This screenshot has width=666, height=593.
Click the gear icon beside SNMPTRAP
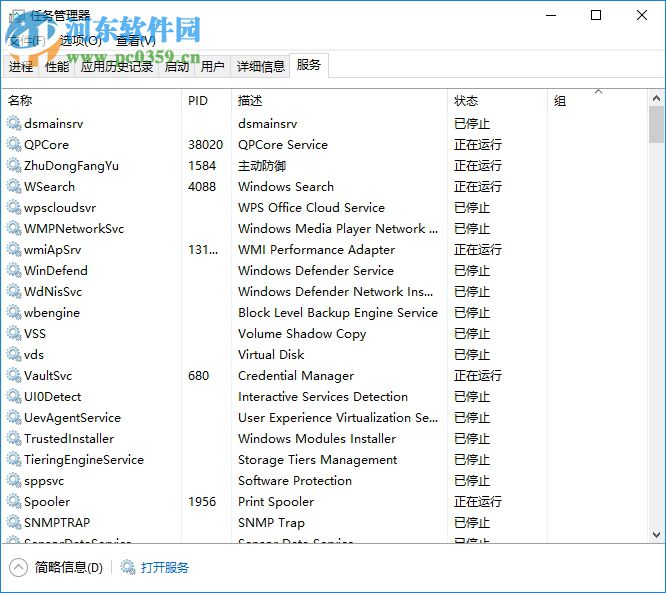point(14,523)
